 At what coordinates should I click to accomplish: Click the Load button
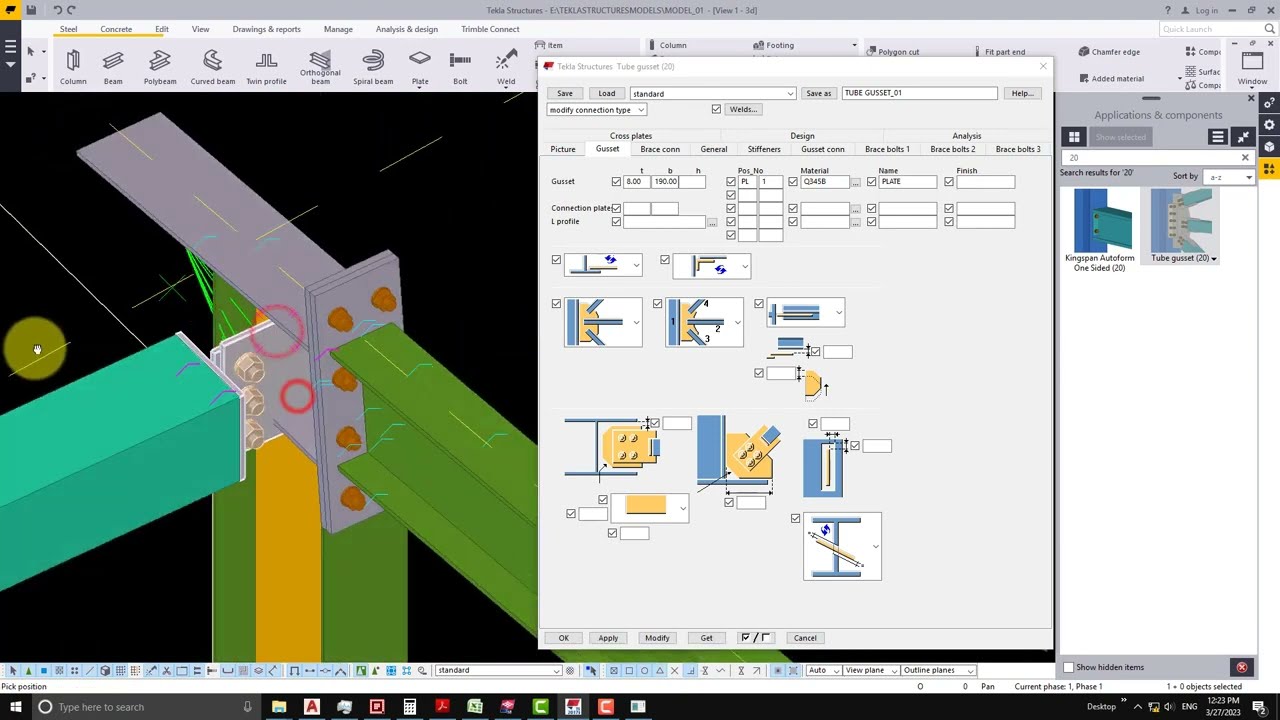607,94
